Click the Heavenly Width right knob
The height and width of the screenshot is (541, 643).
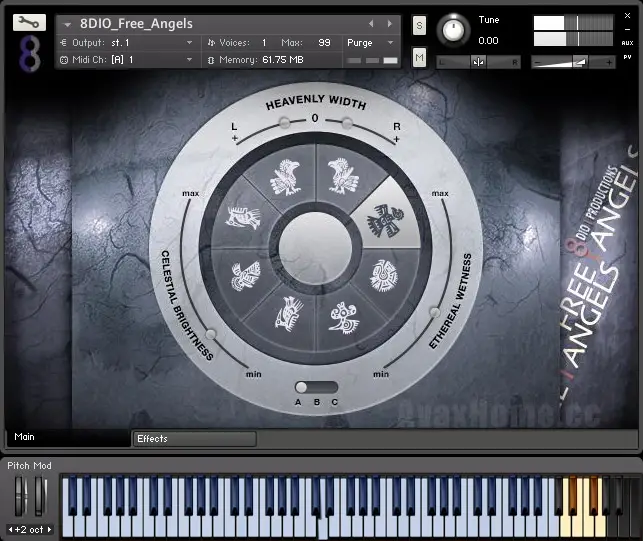[x=347, y=122]
